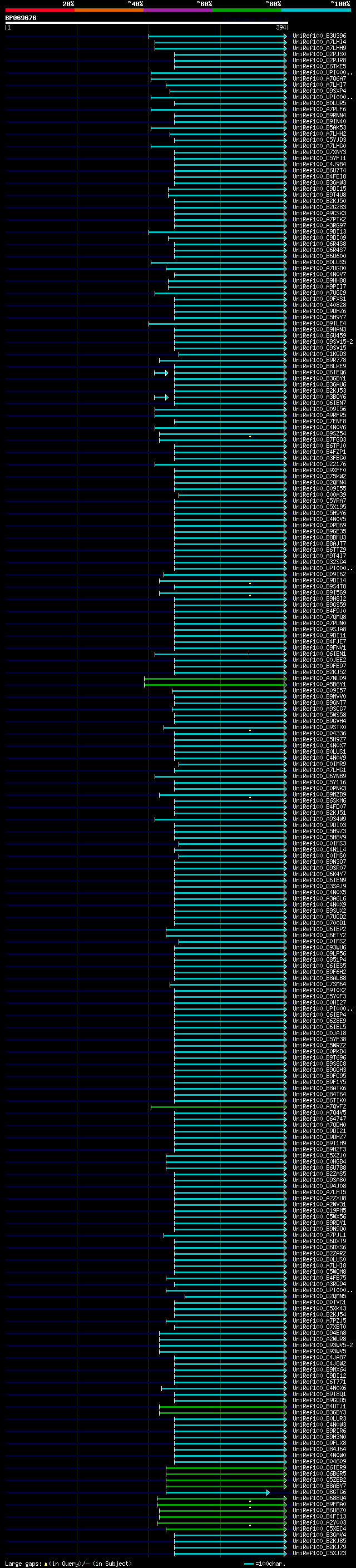Open hit UniRef100_A3A6L6
Screen dimensions: 356x1568
click(x=319, y=898)
